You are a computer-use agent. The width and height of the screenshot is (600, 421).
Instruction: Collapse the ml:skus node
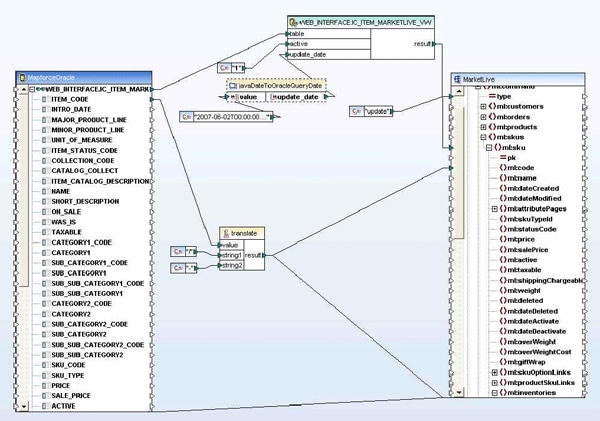click(x=483, y=137)
